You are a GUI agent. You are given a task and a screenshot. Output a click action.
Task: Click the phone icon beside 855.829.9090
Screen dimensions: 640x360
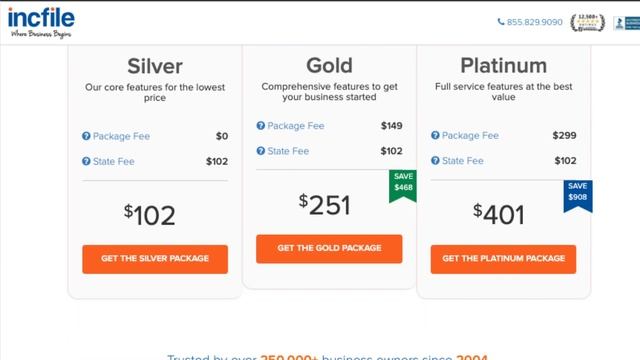pyautogui.click(x=501, y=22)
